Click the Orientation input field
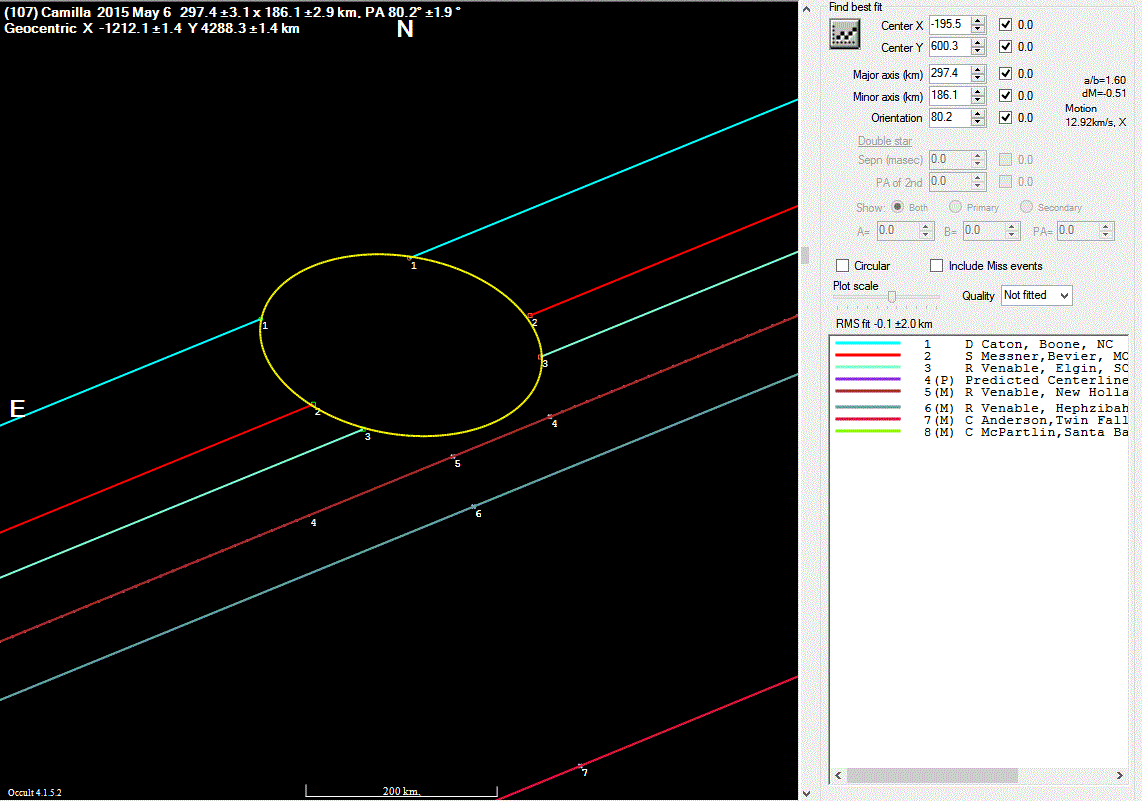This screenshot has width=1142, height=801. [x=950, y=117]
